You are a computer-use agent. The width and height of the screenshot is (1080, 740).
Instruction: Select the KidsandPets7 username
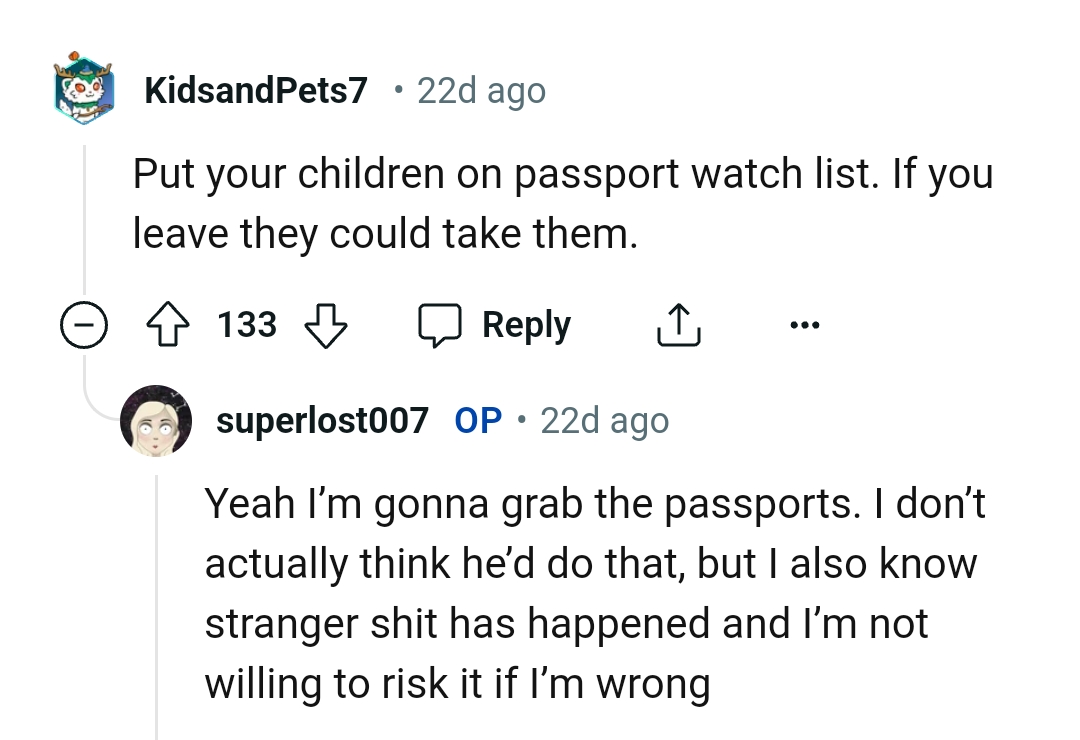(x=256, y=90)
